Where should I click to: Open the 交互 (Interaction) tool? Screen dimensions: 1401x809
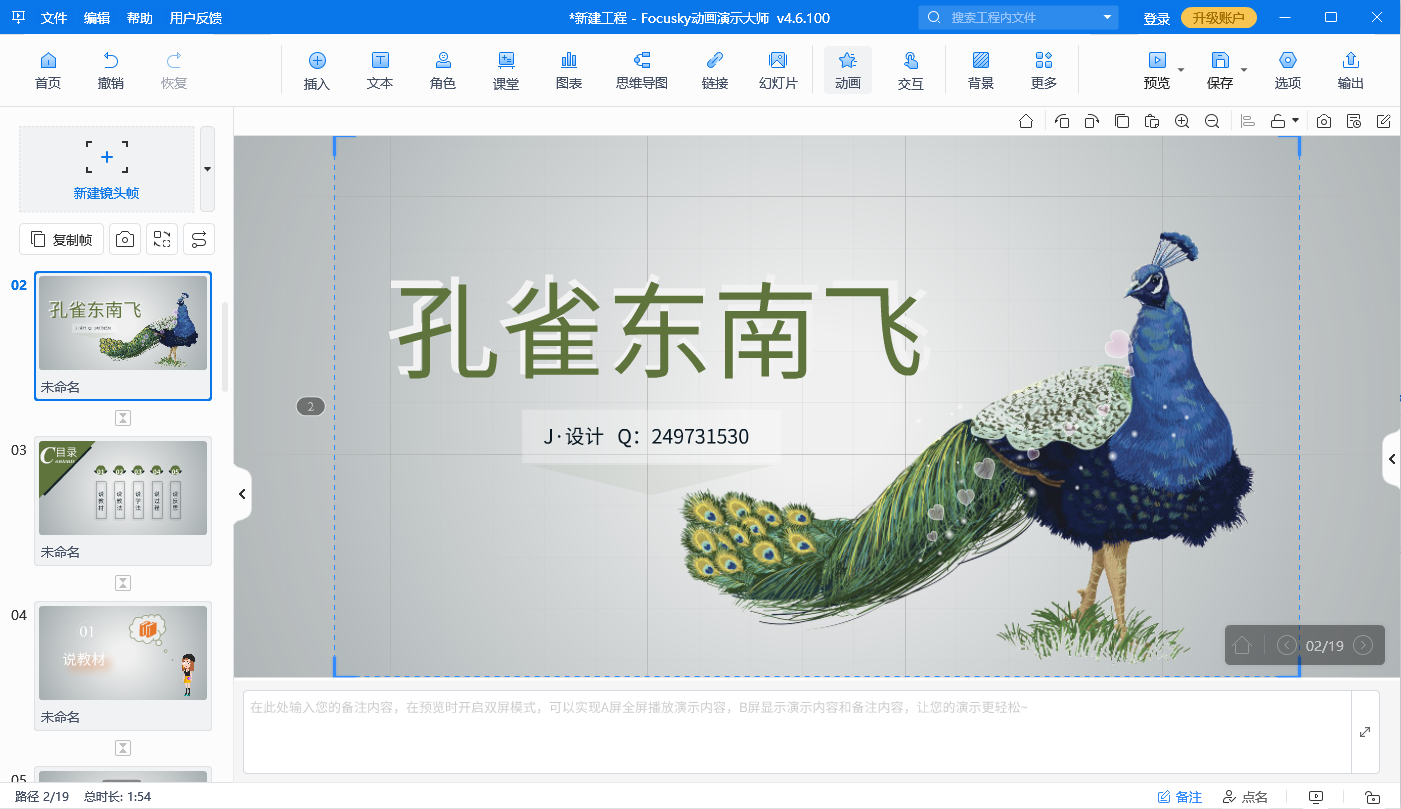[911, 71]
